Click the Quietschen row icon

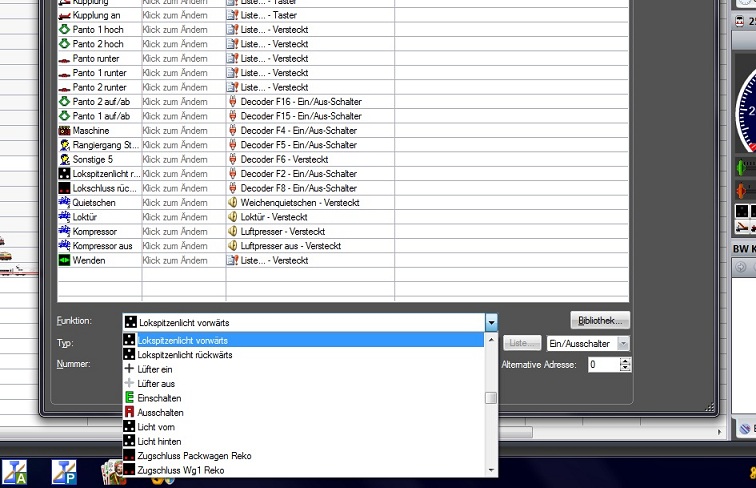pyautogui.click(x=65, y=203)
